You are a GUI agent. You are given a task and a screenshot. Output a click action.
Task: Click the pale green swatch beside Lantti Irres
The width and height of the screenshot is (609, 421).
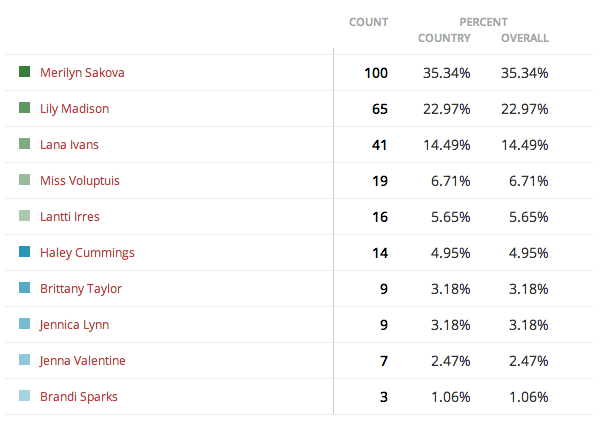pos(24,216)
